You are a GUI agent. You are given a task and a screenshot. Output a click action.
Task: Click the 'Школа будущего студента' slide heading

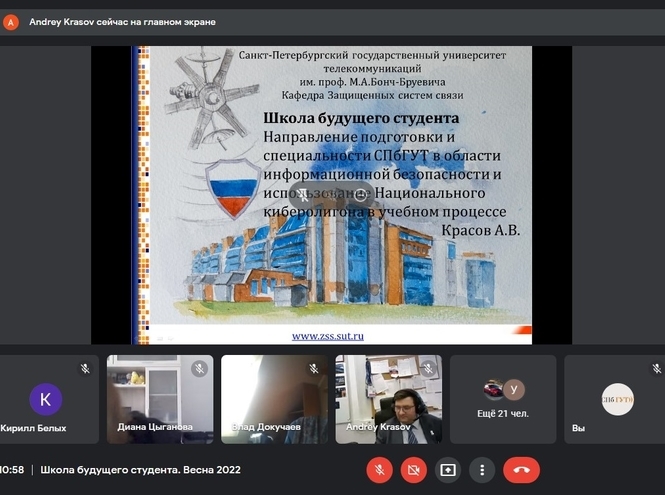pos(361,118)
